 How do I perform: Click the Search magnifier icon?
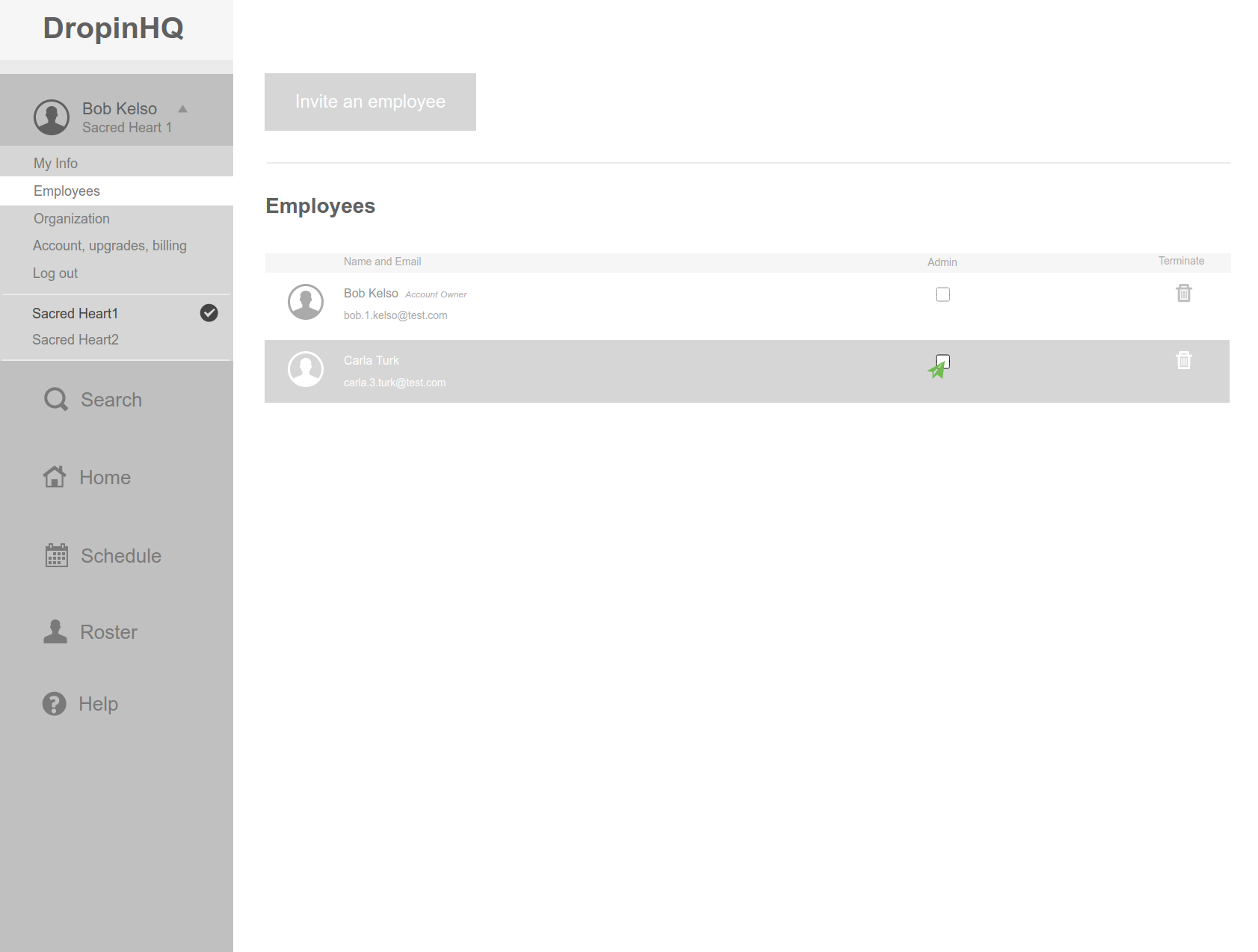(x=56, y=400)
